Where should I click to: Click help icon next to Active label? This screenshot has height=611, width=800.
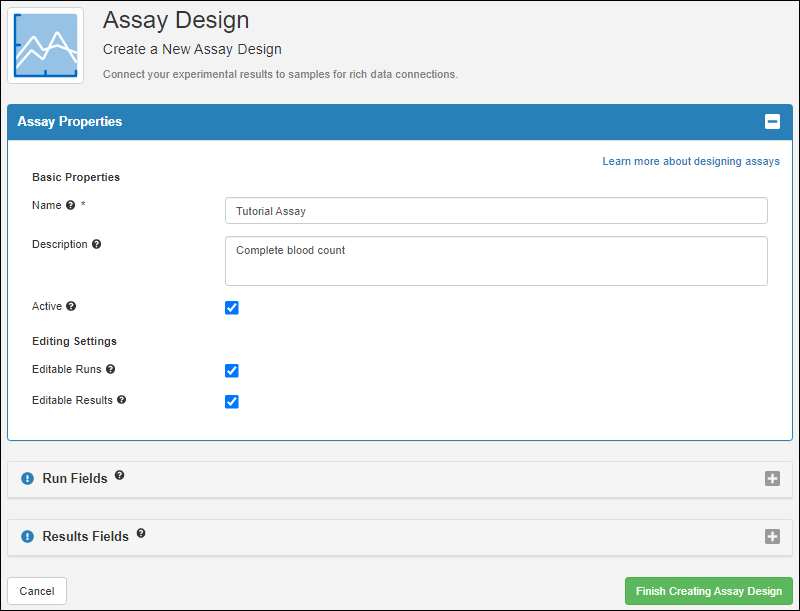coord(71,307)
